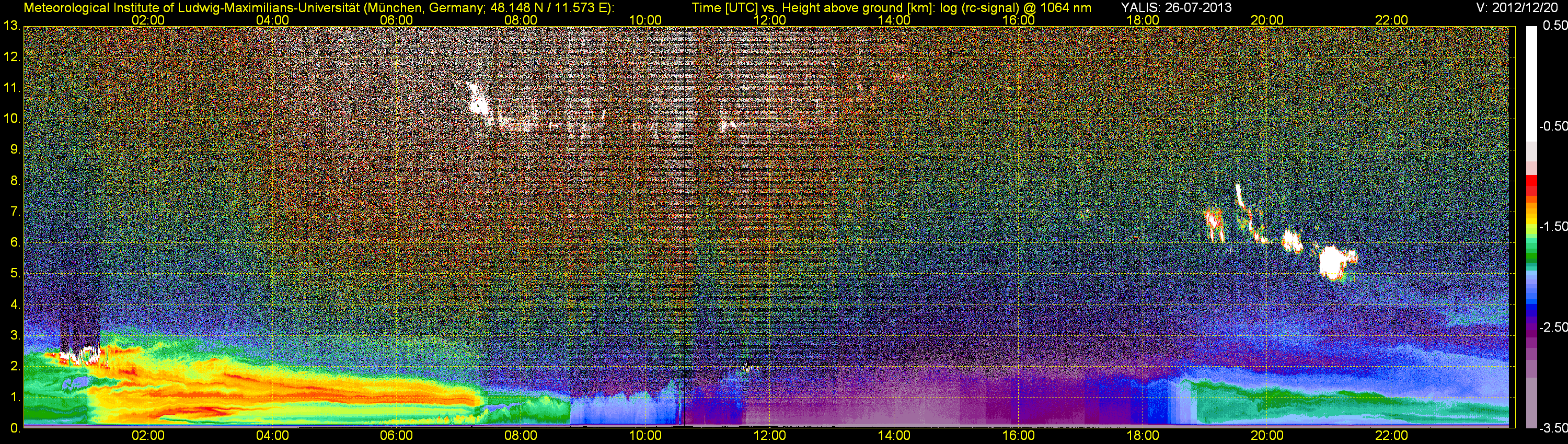Click the 20:00 label on the bottom time axis

tap(1267, 436)
